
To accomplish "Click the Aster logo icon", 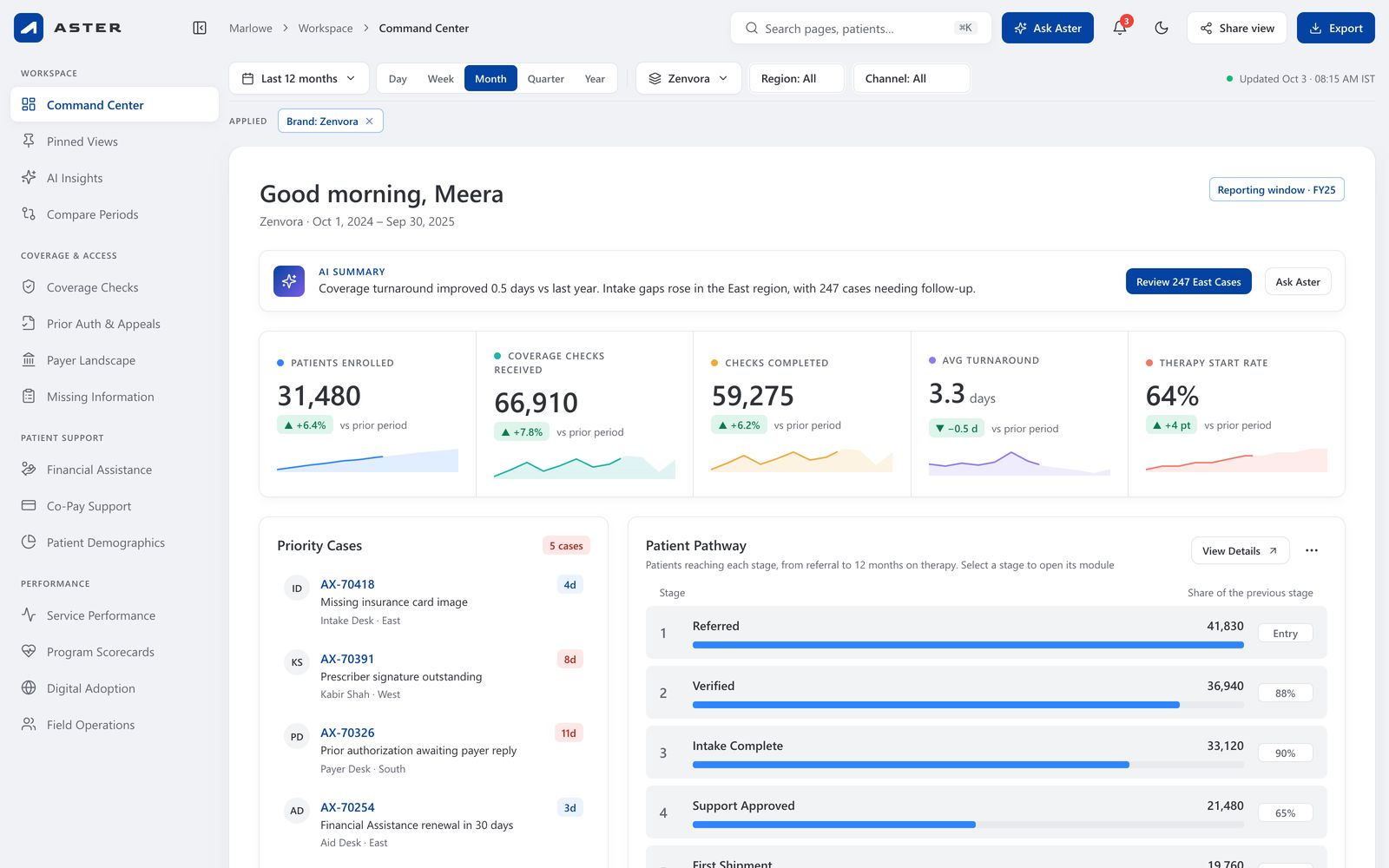I will coord(29,28).
